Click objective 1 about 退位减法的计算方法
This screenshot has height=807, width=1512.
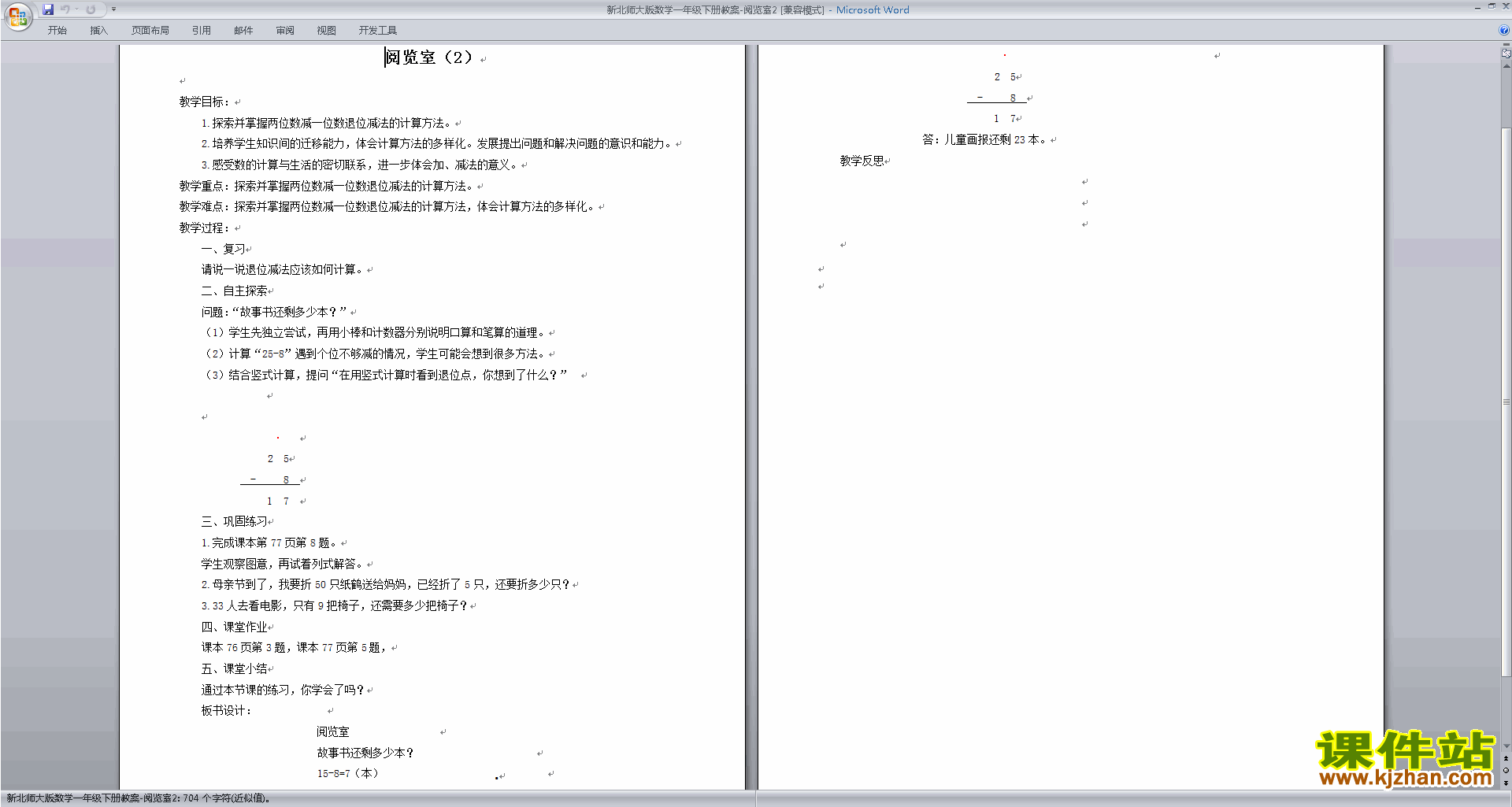(327, 123)
